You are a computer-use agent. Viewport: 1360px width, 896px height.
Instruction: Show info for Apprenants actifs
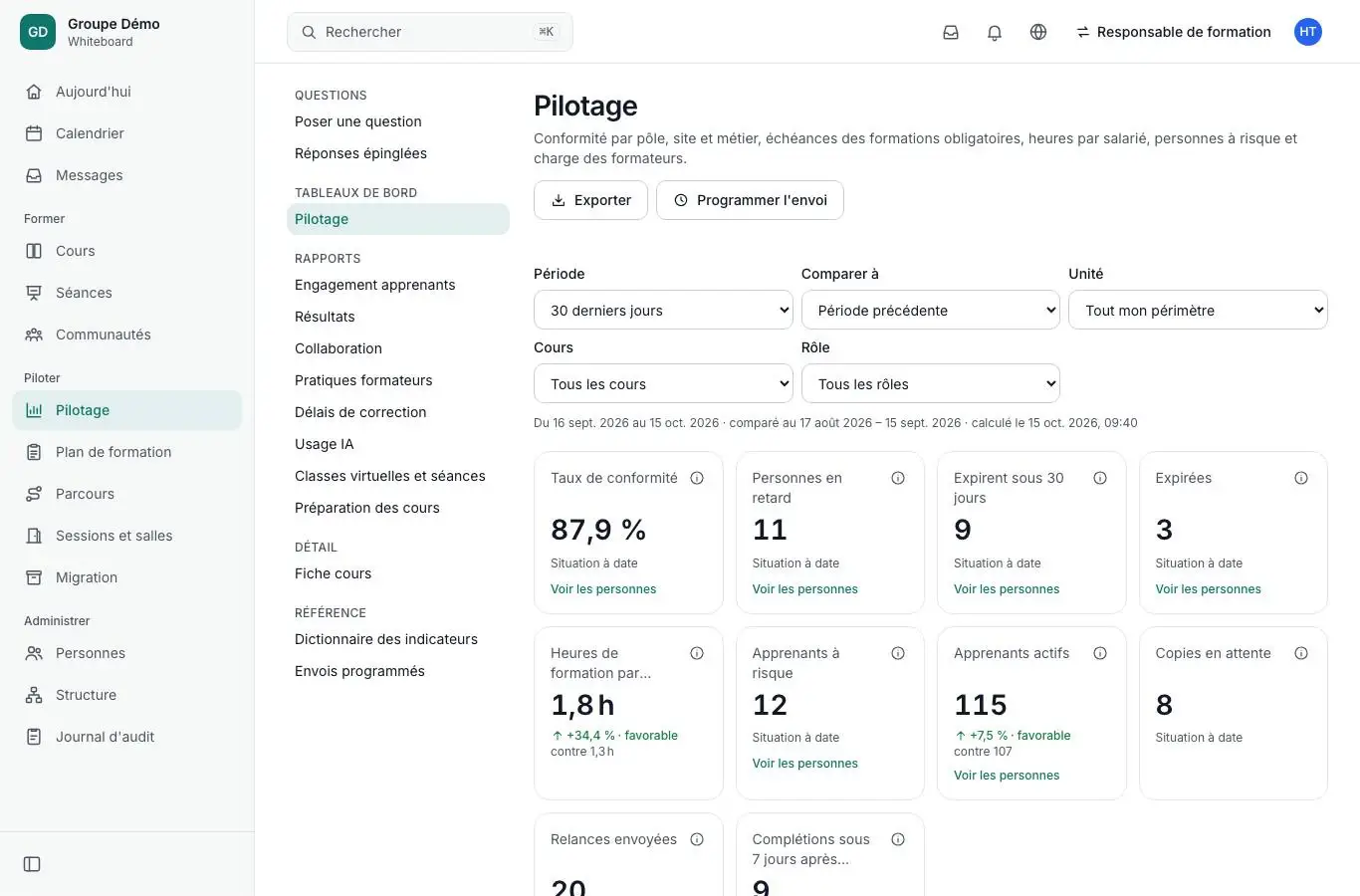point(1100,653)
